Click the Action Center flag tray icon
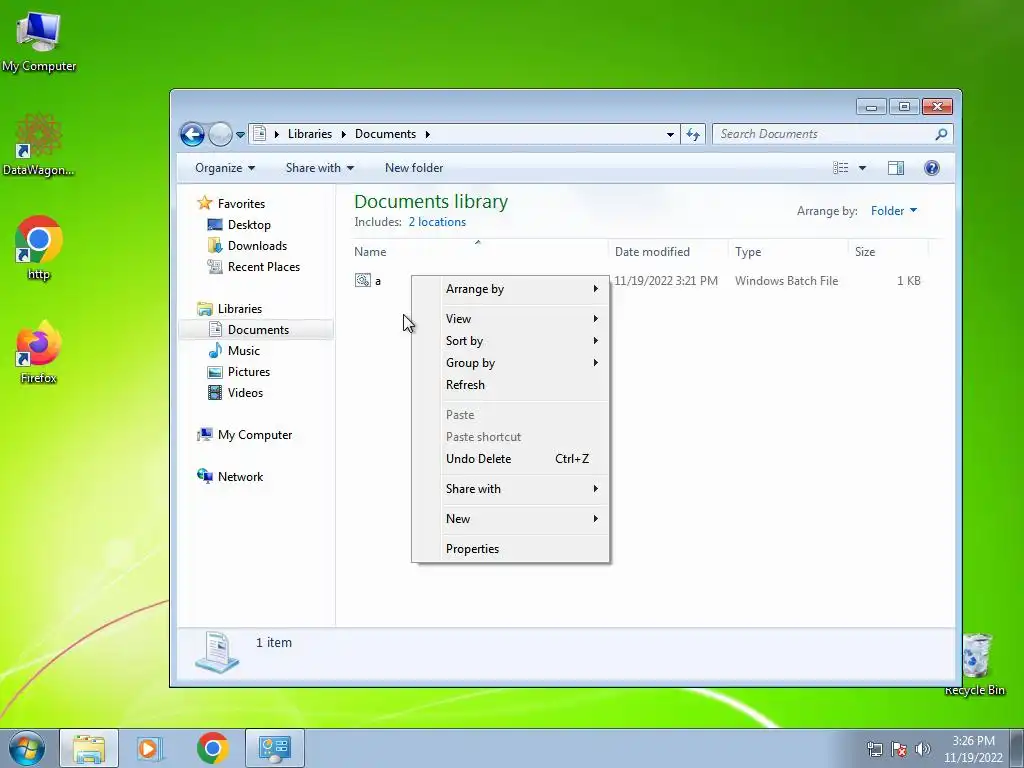Viewport: 1024px width, 768px height. [899, 749]
